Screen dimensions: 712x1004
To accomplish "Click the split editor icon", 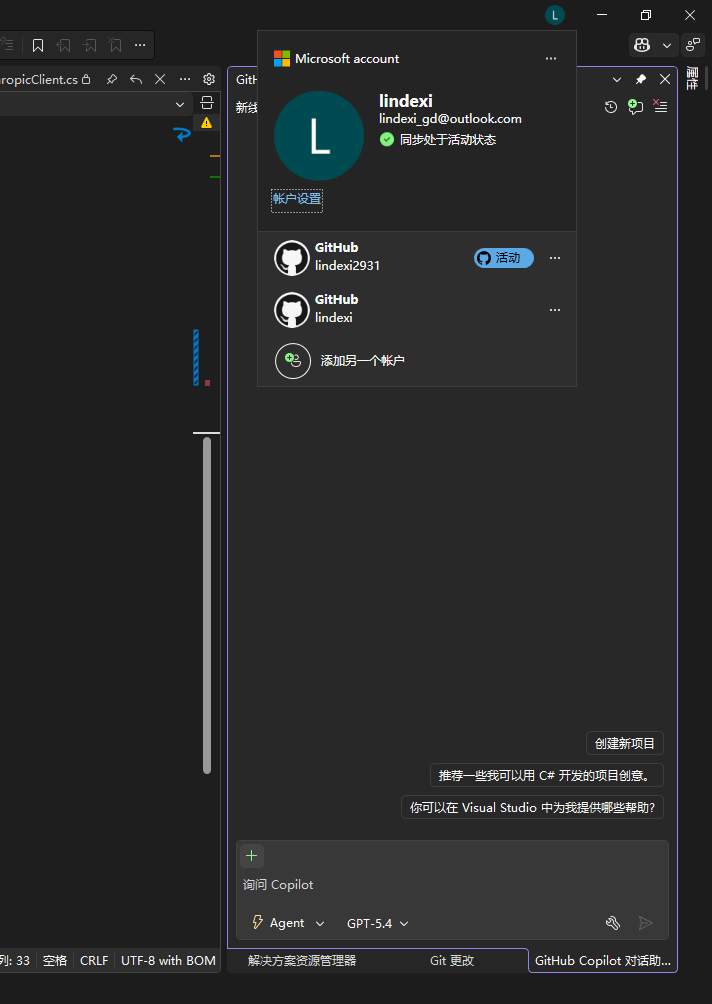I will (x=207, y=102).
